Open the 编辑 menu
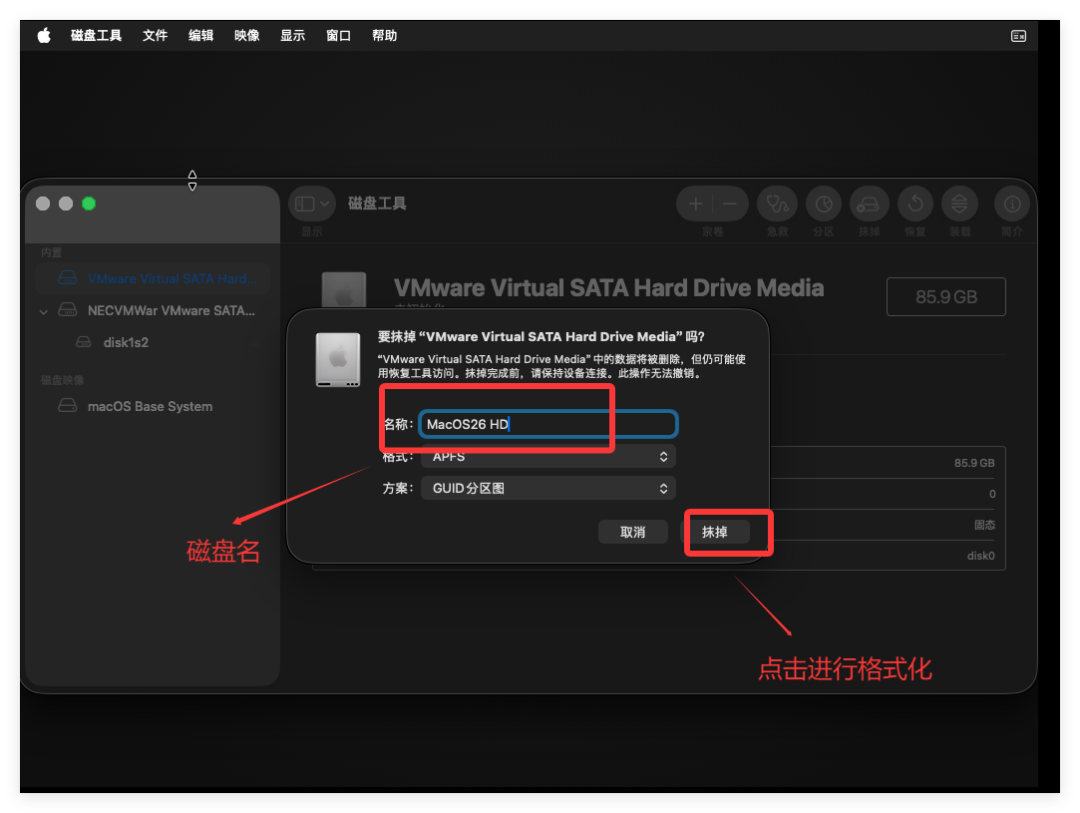 201,35
